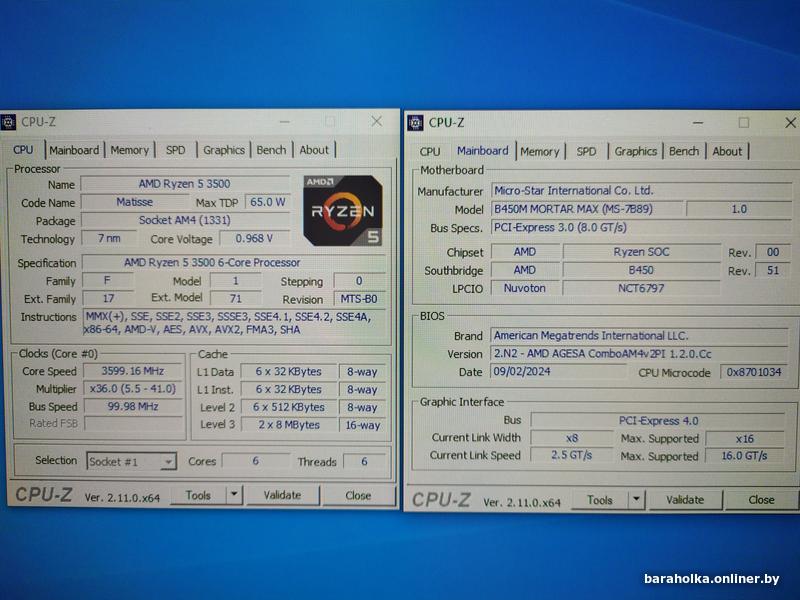Image resolution: width=800 pixels, height=600 pixels.
Task: Click the CPU-Z app icon in right window title bar
Action: 415,122
